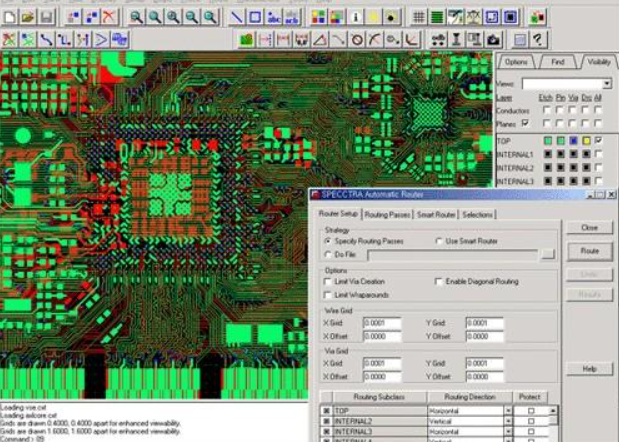Image resolution: width=619 pixels, height=442 pixels.
Task: Open the Views dropdown list
Action: pos(606,84)
